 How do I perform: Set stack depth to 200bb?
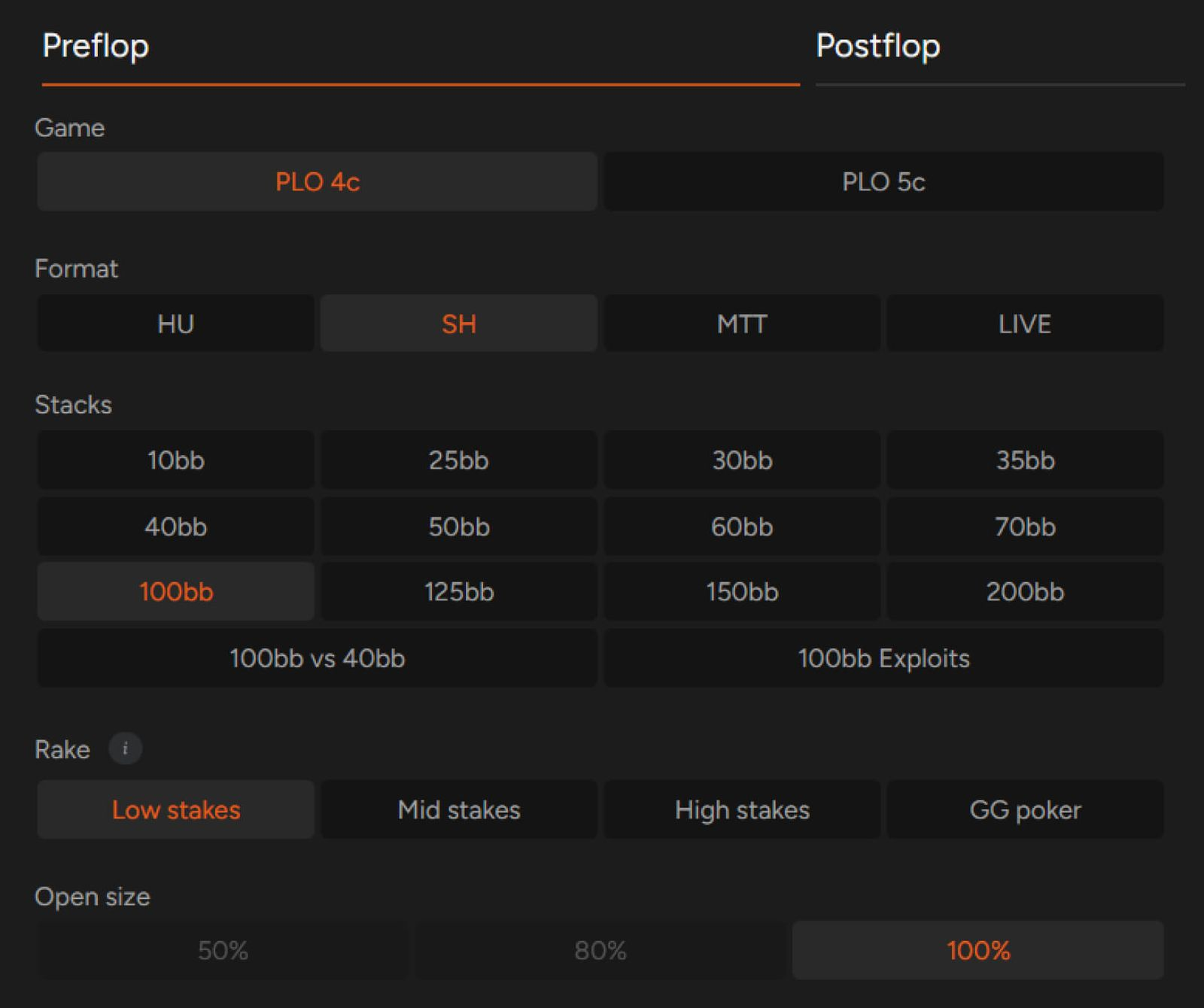(1025, 592)
